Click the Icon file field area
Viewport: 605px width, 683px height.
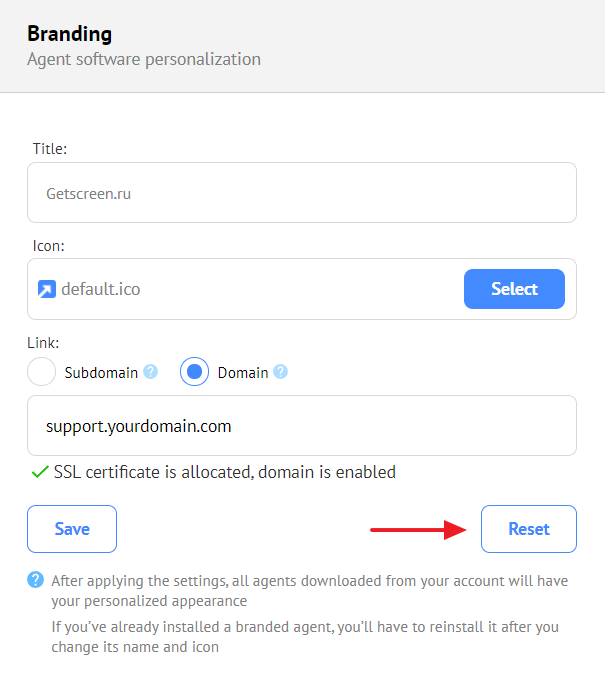click(x=302, y=289)
